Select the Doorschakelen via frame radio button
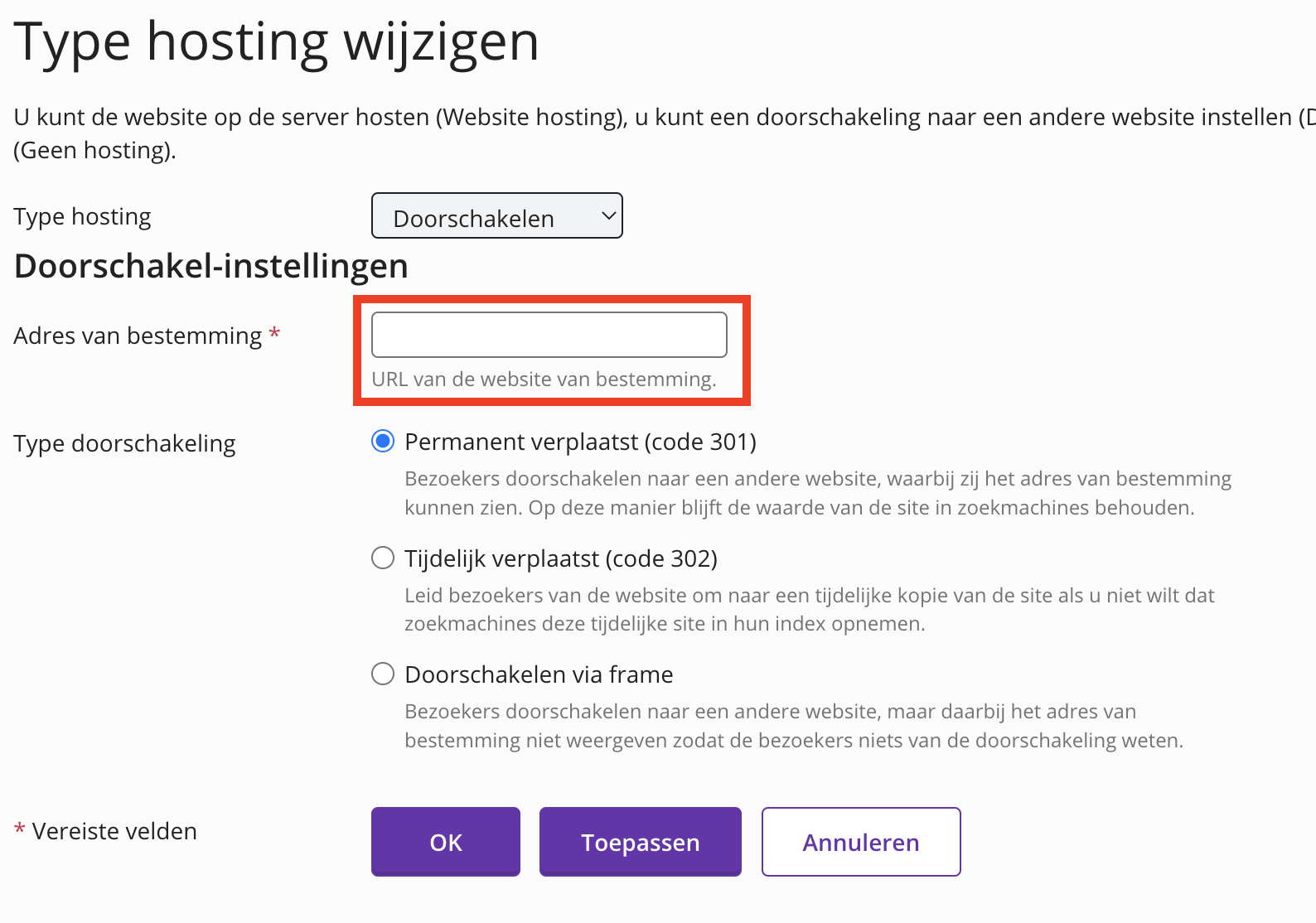 (383, 674)
